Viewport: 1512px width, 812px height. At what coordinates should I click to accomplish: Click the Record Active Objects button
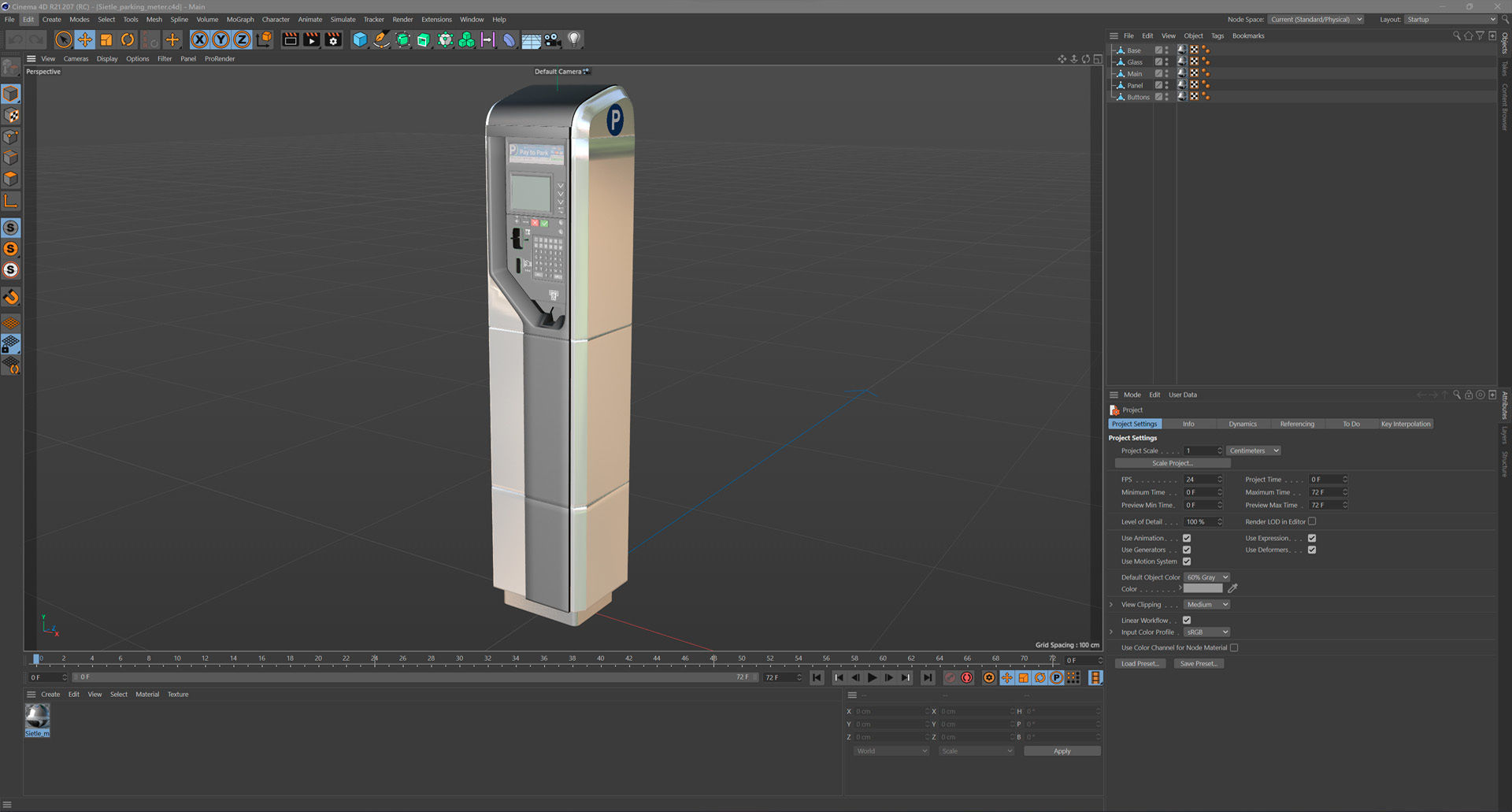pyautogui.click(x=950, y=677)
